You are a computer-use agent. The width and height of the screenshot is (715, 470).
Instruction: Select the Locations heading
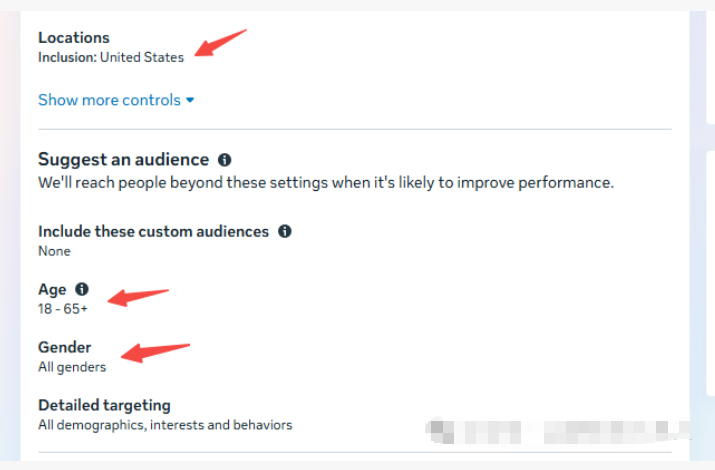(x=74, y=38)
